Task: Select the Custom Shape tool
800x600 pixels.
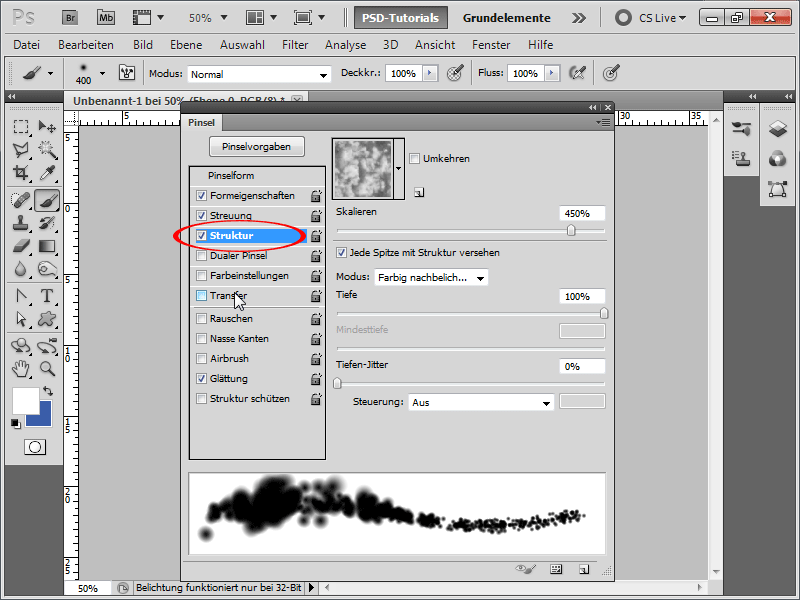Action: point(47,319)
